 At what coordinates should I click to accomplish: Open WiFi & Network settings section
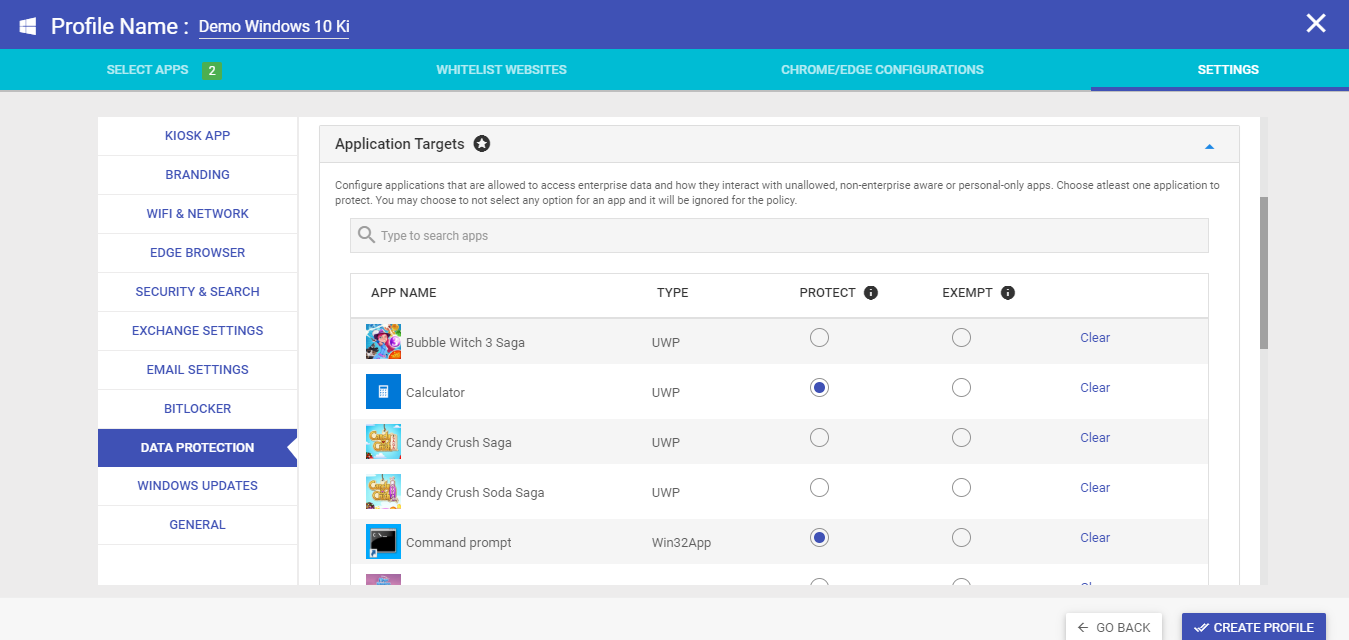[x=197, y=214]
